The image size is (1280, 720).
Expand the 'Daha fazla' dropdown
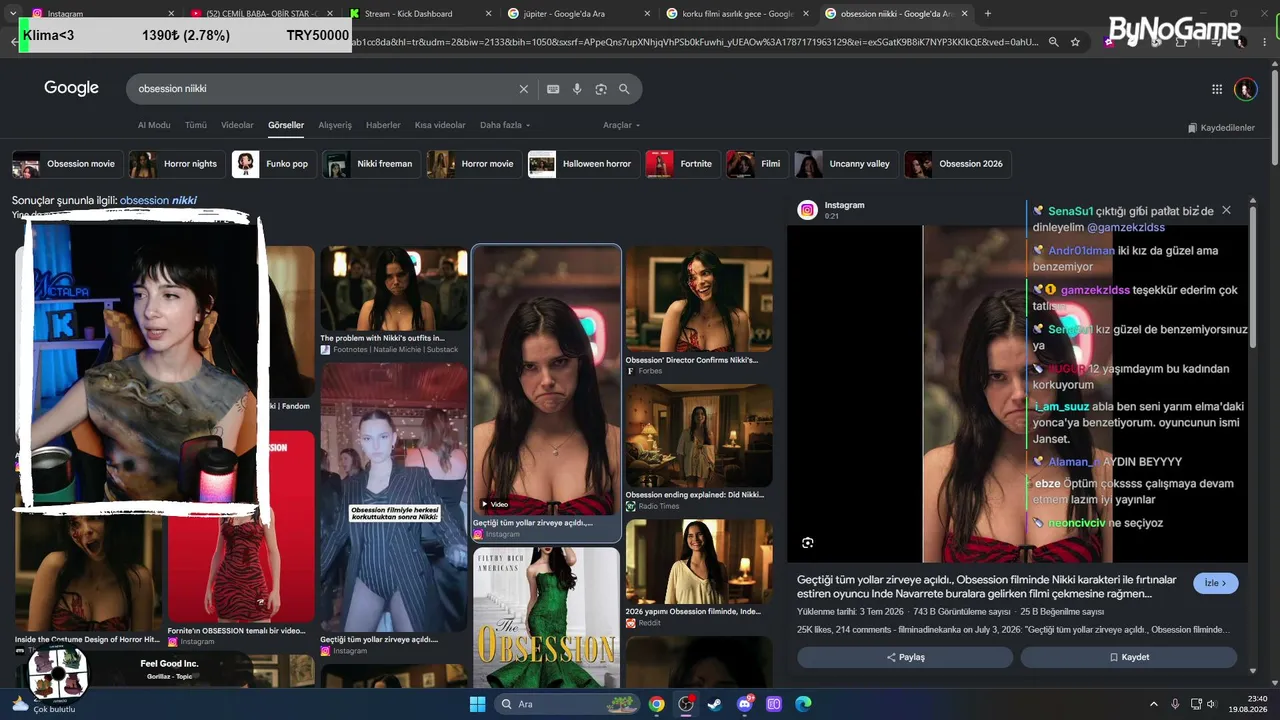click(505, 125)
